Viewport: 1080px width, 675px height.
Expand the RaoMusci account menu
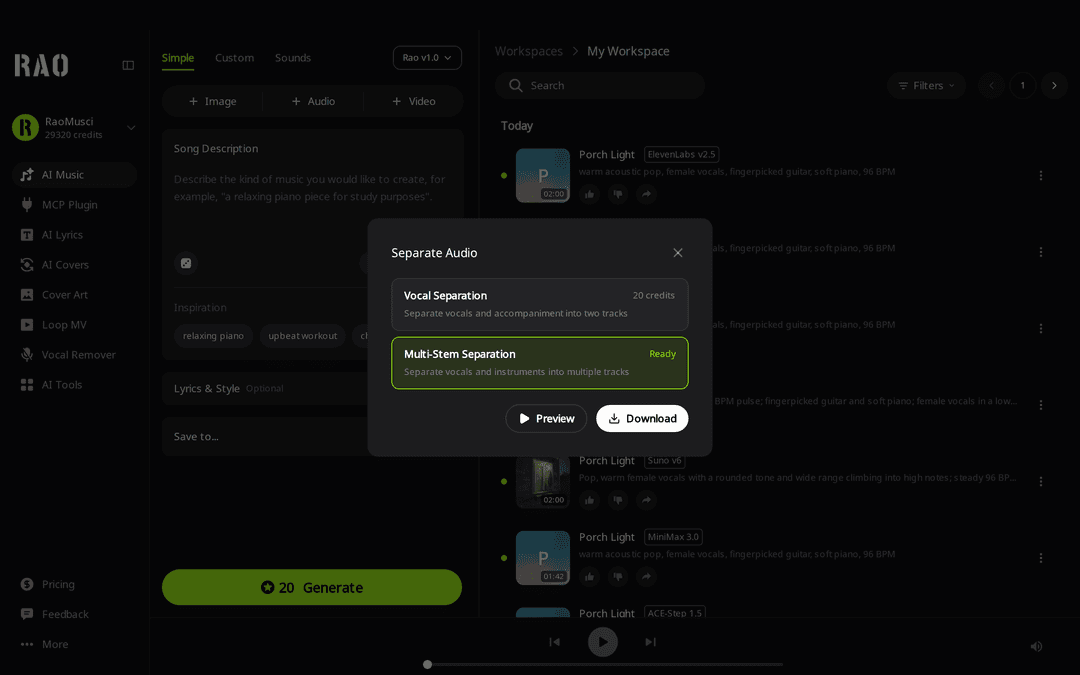[131, 127]
